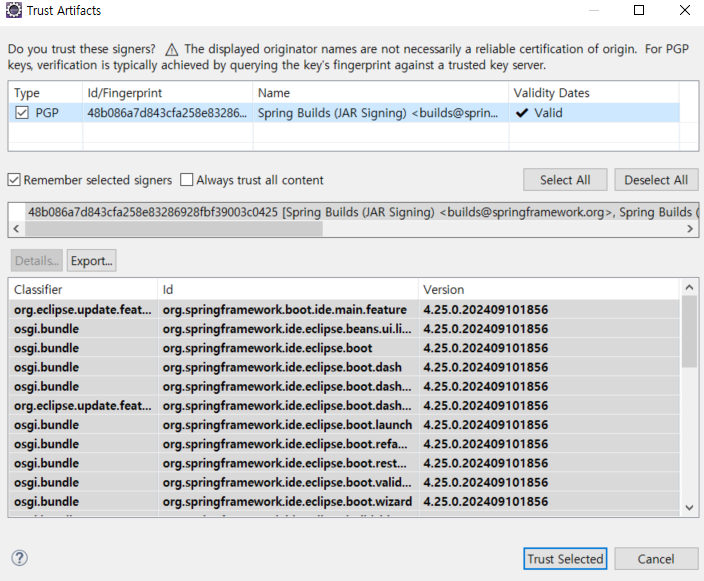This screenshot has width=704, height=581.
Task: Select org.springframework.boot.ide.main.feature row
Action: (x=344, y=309)
